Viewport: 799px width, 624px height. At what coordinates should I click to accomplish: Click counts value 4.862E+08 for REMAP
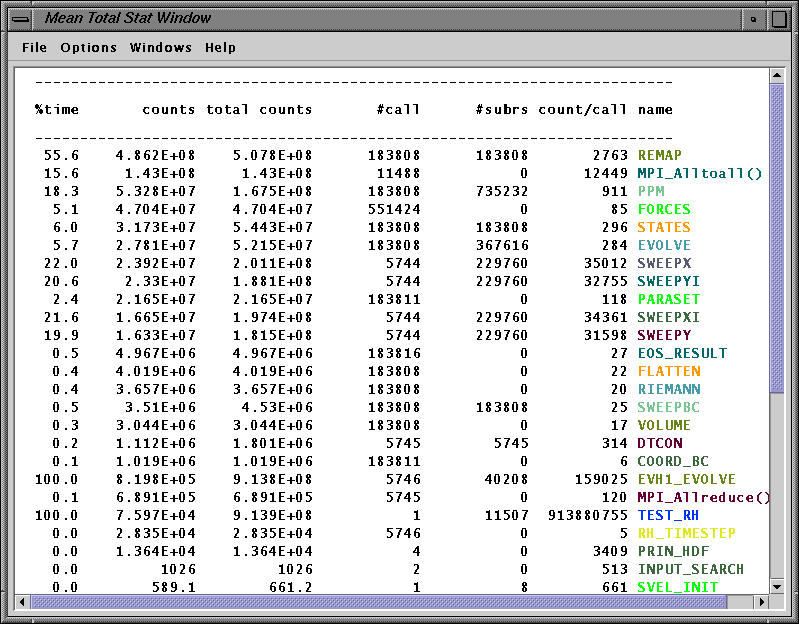coord(155,155)
